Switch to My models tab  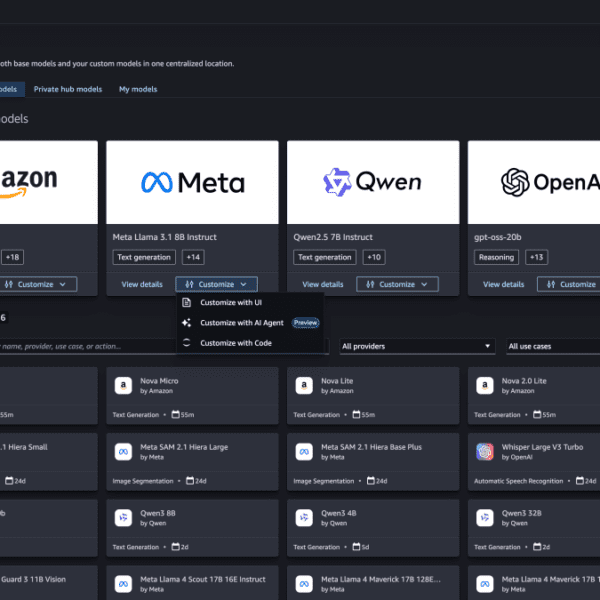point(138,89)
